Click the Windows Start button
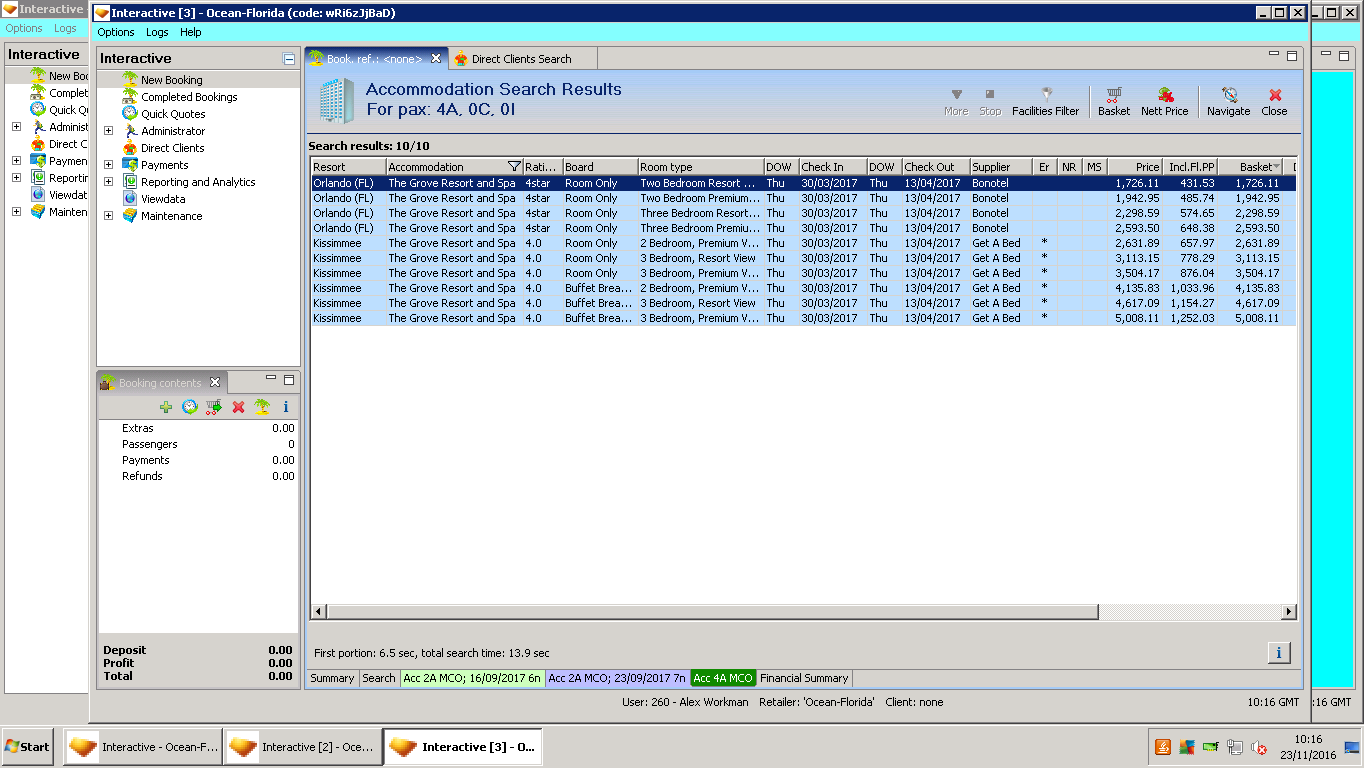This screenshot has height=768, width=1364. click(27, 747)
